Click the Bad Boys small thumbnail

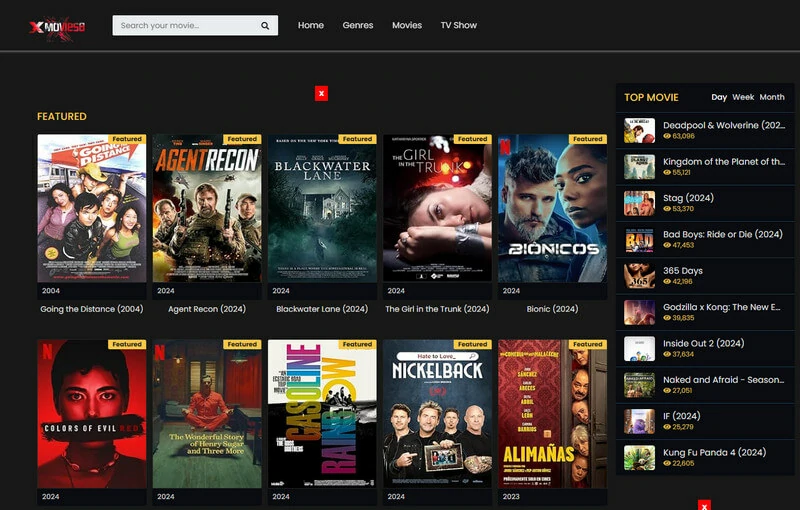(639, 239)
